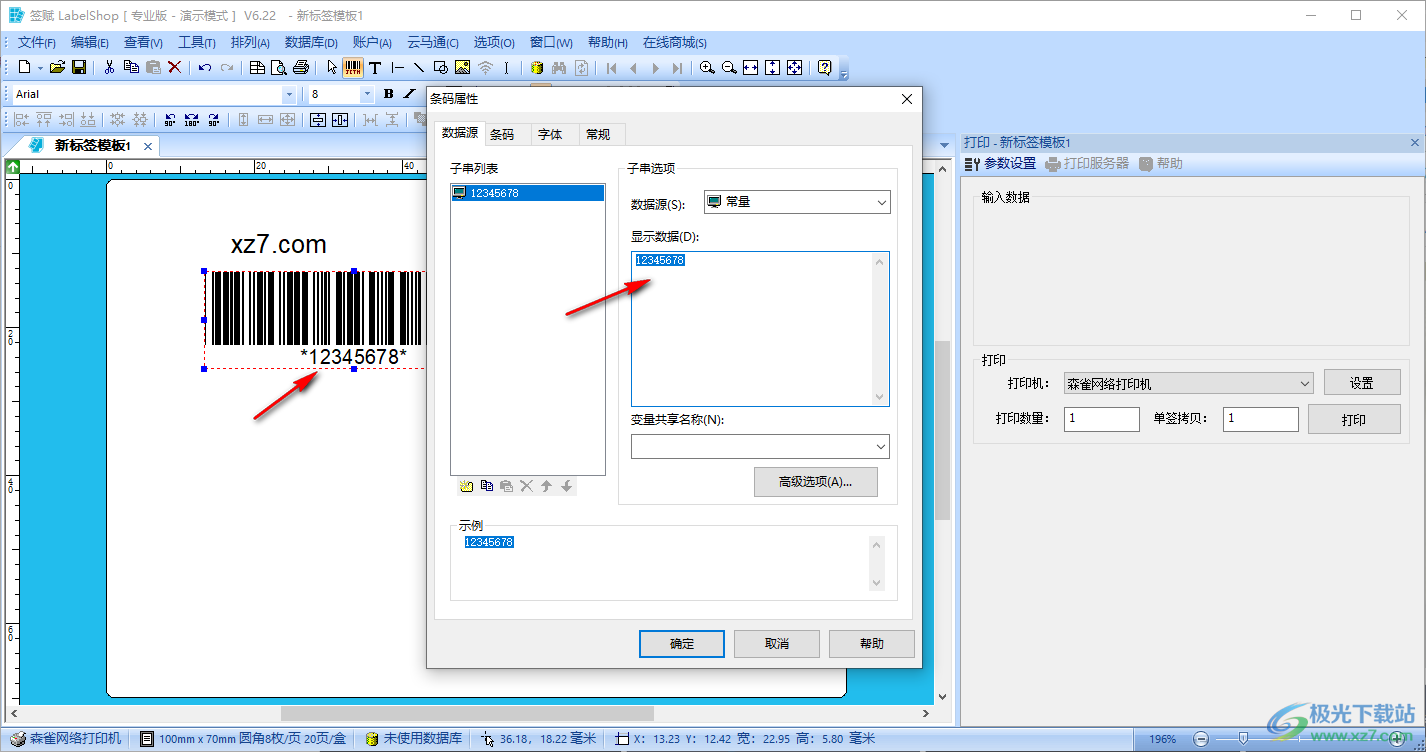Viewport: 1426px width, 752px height.
Task: Click the Undo arrow icon
Action: [205, 67]
